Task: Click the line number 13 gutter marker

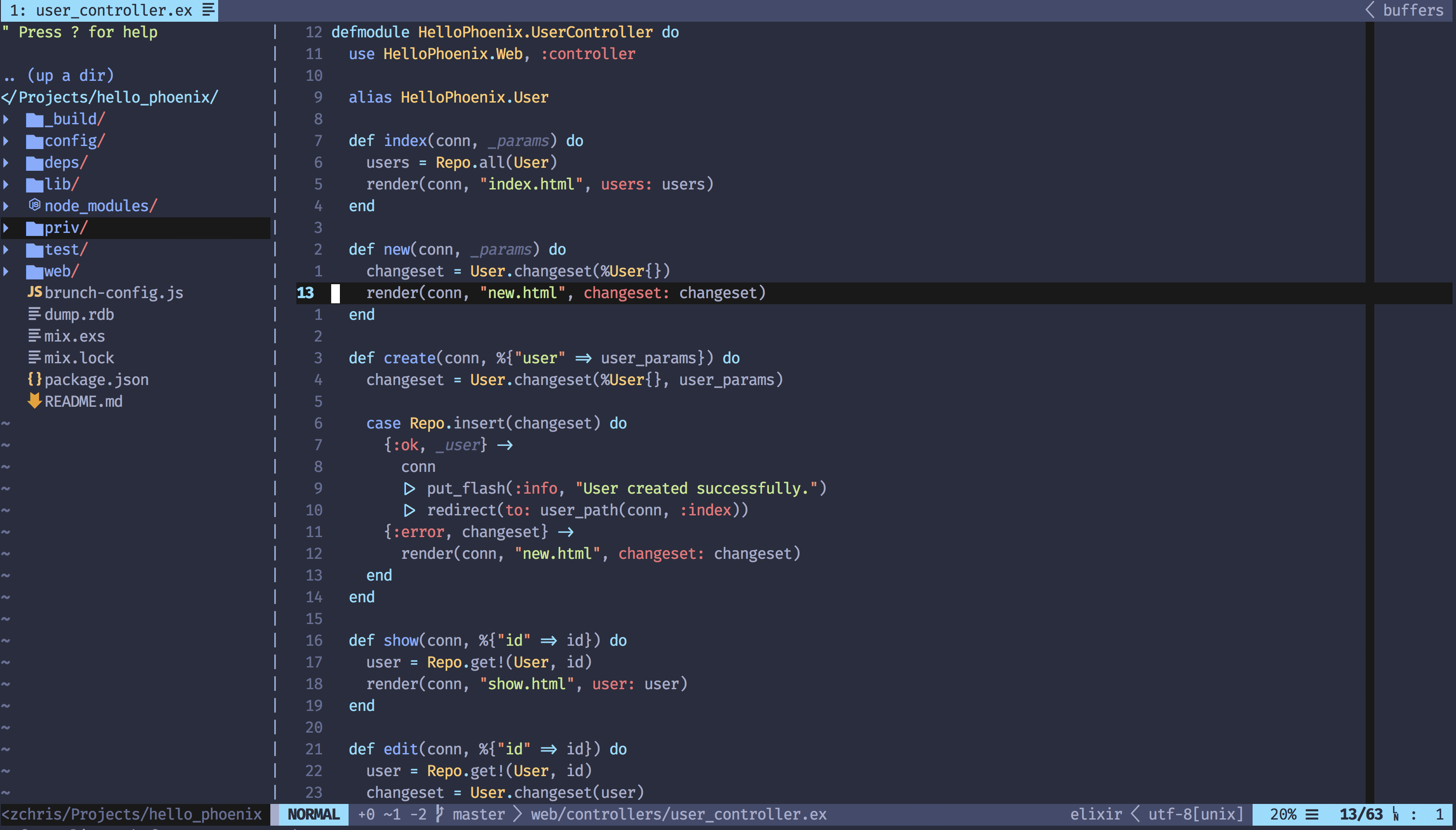Action: [305, 292]
